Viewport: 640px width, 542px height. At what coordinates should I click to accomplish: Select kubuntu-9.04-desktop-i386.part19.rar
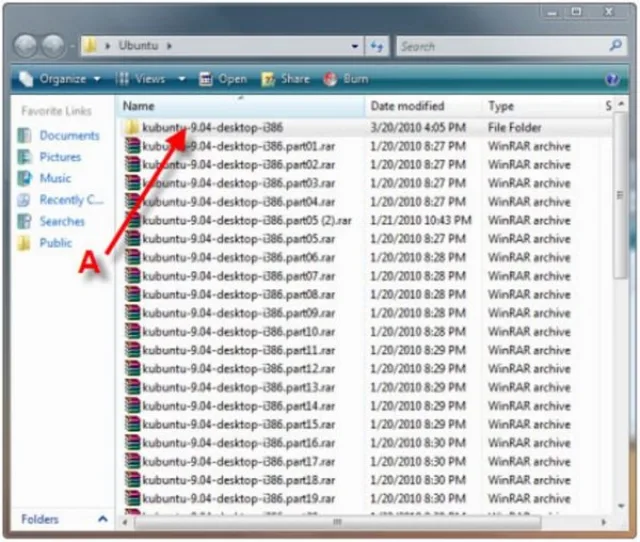pos(238,498)
